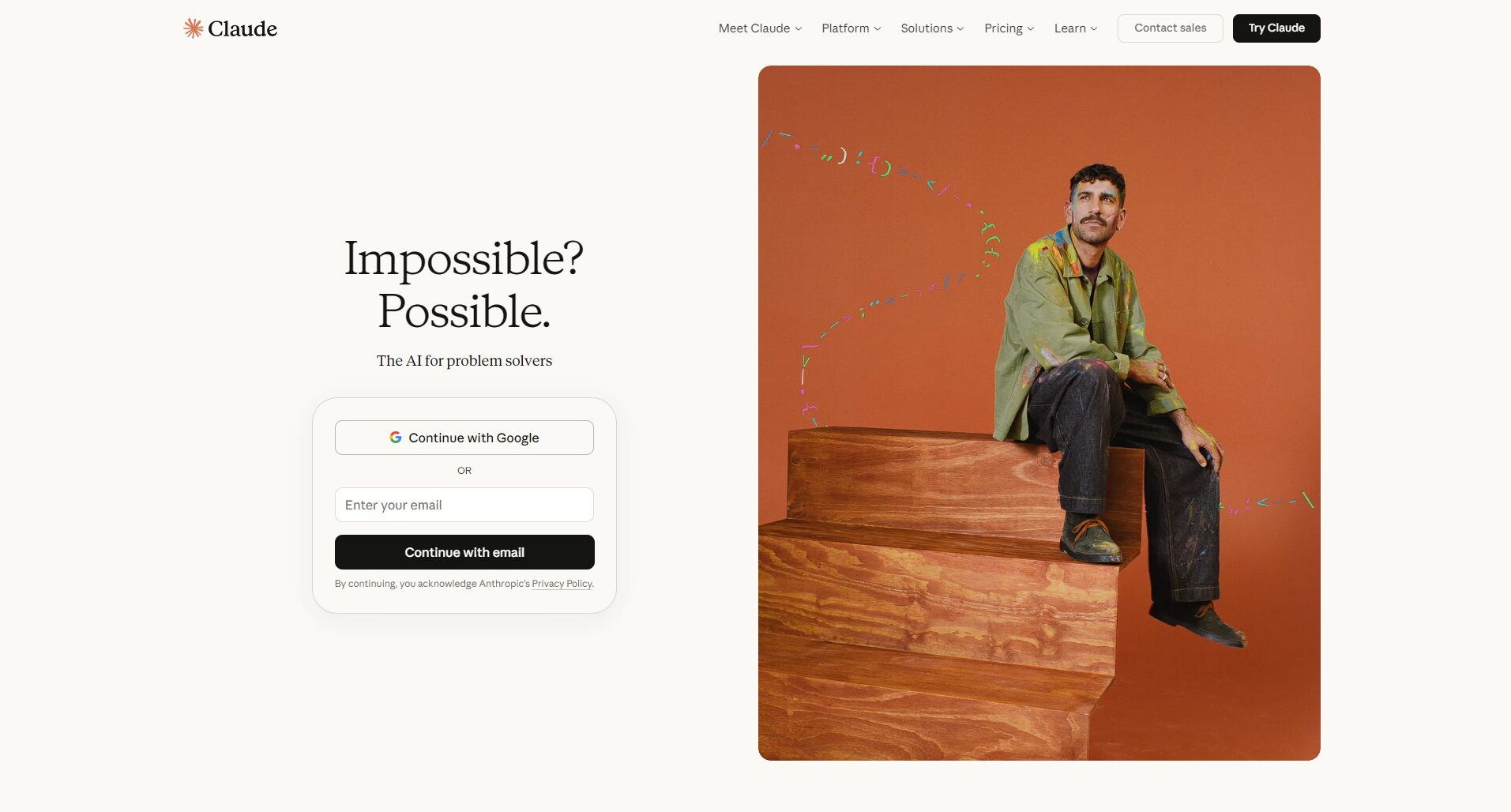This screenshot has height=812, width=1511.
Task: Expand the Learn chevron arrow
Action: point(1094,28)
